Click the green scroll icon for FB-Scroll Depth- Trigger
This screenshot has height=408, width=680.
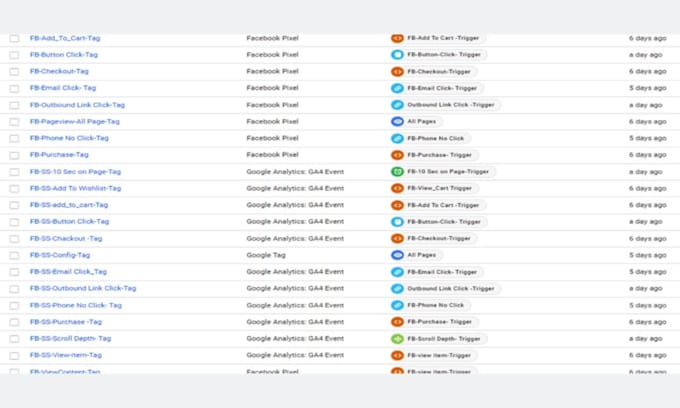click(x=397, y=339)
